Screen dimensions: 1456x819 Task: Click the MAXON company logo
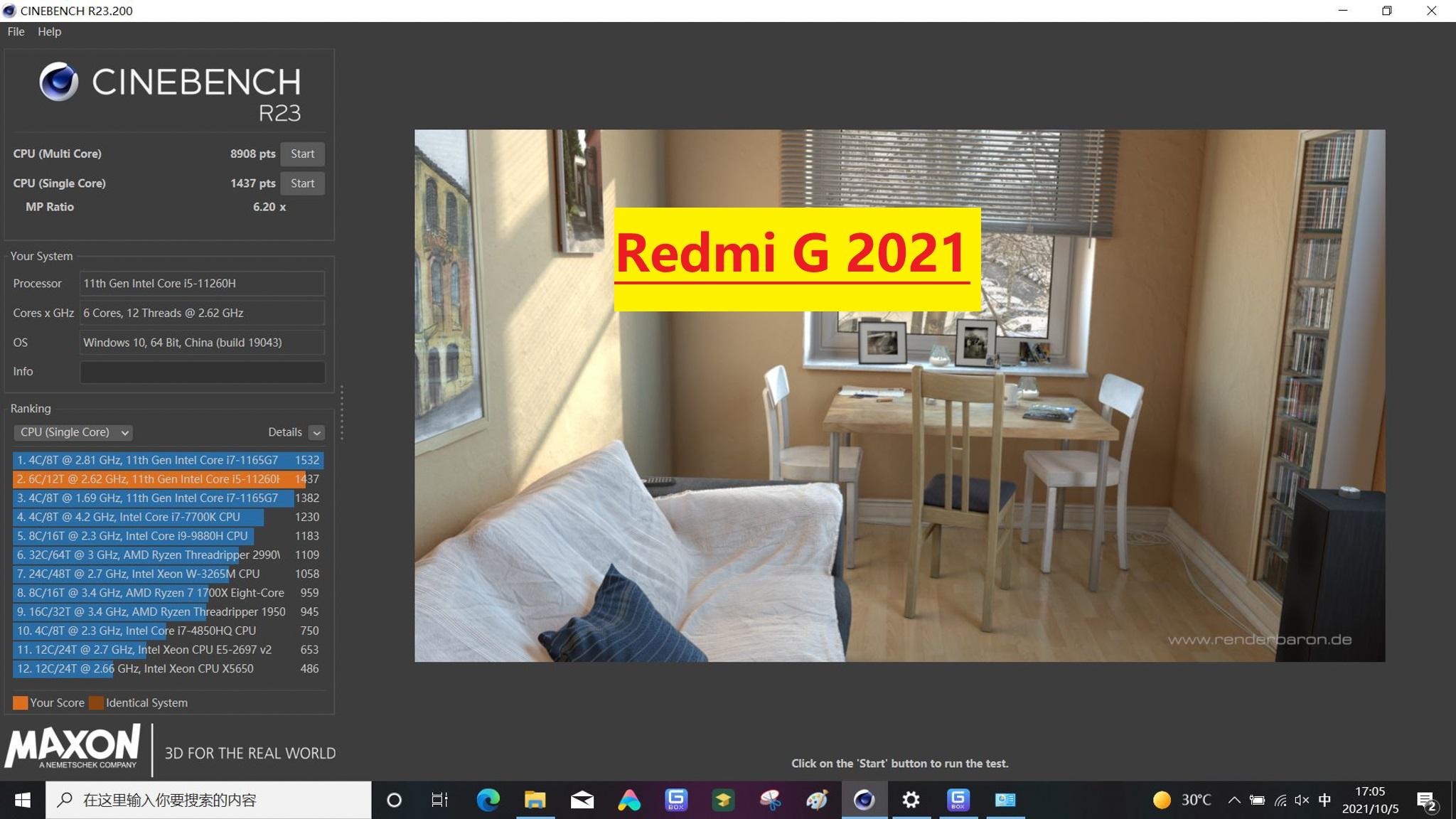pyautogui.click(x=73, y=746)
